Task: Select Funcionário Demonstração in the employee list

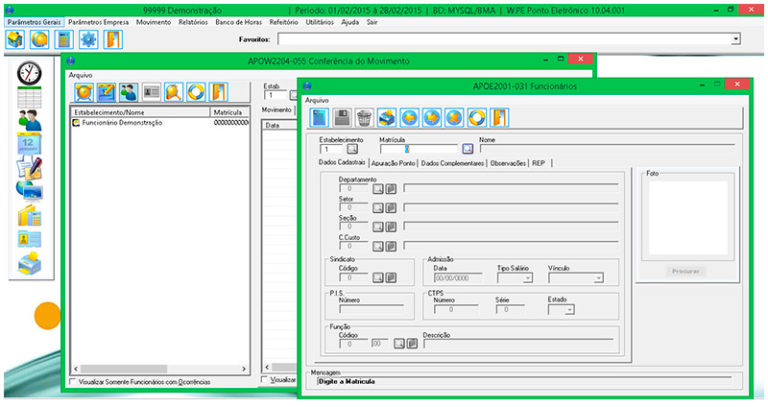Action: 122,123
